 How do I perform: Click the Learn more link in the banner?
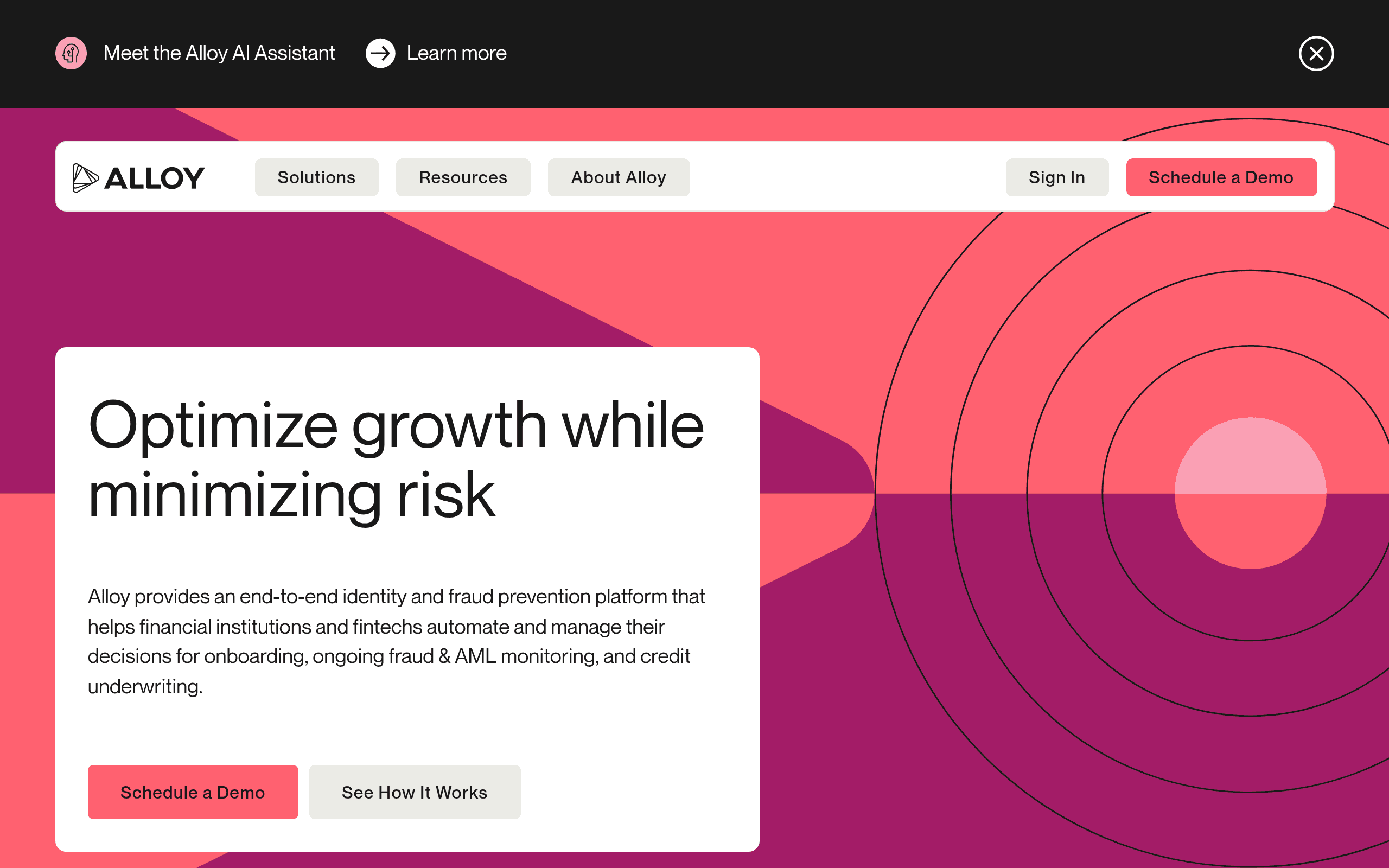456,53
